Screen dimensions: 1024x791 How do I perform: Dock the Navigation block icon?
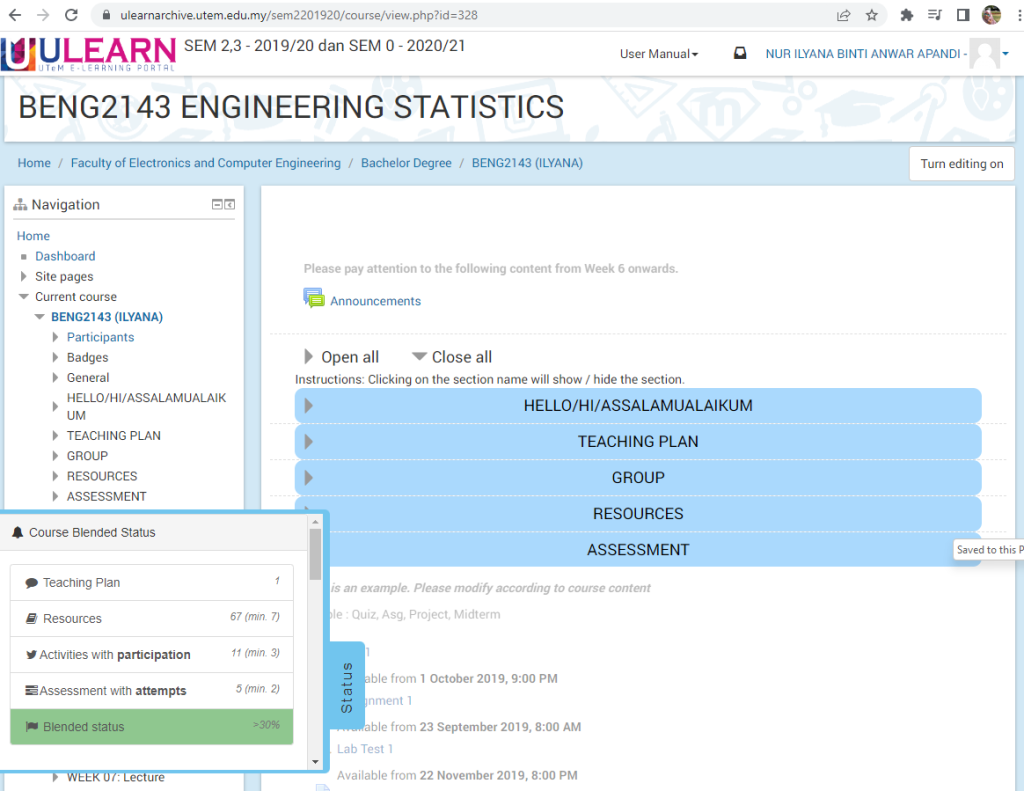click(230, 205)
